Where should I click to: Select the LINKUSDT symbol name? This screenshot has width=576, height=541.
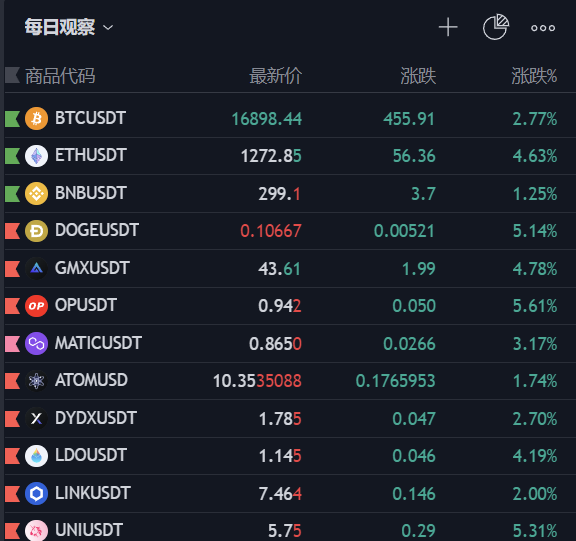point(93,493)
